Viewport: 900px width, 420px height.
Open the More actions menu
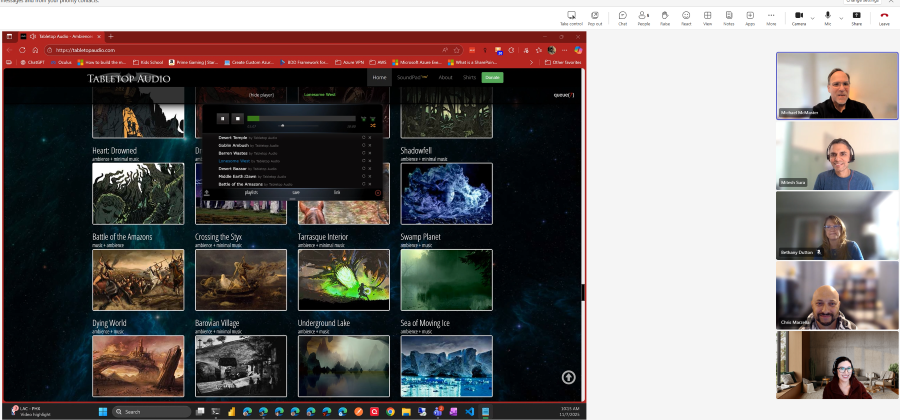771,18
